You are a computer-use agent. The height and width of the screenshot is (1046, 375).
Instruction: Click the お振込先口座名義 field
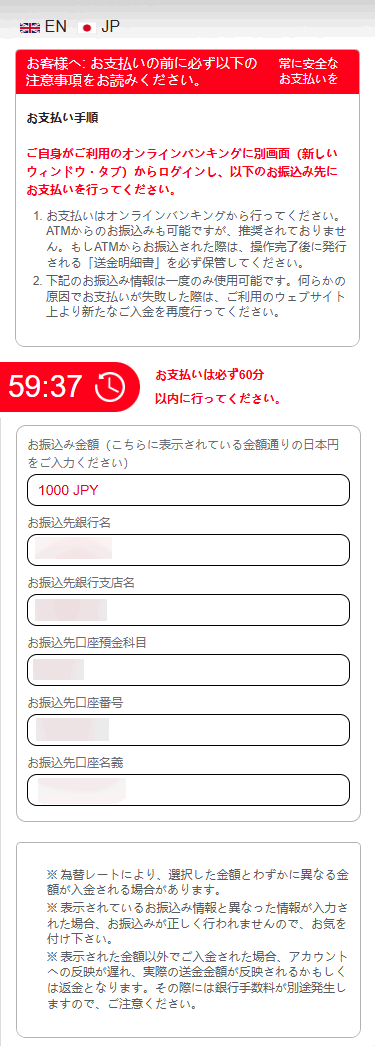[188, 791]
